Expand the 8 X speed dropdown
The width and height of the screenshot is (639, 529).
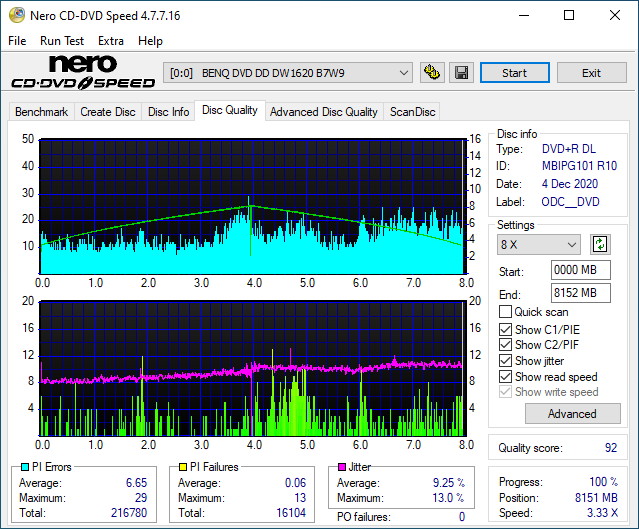tap(539, 245)
